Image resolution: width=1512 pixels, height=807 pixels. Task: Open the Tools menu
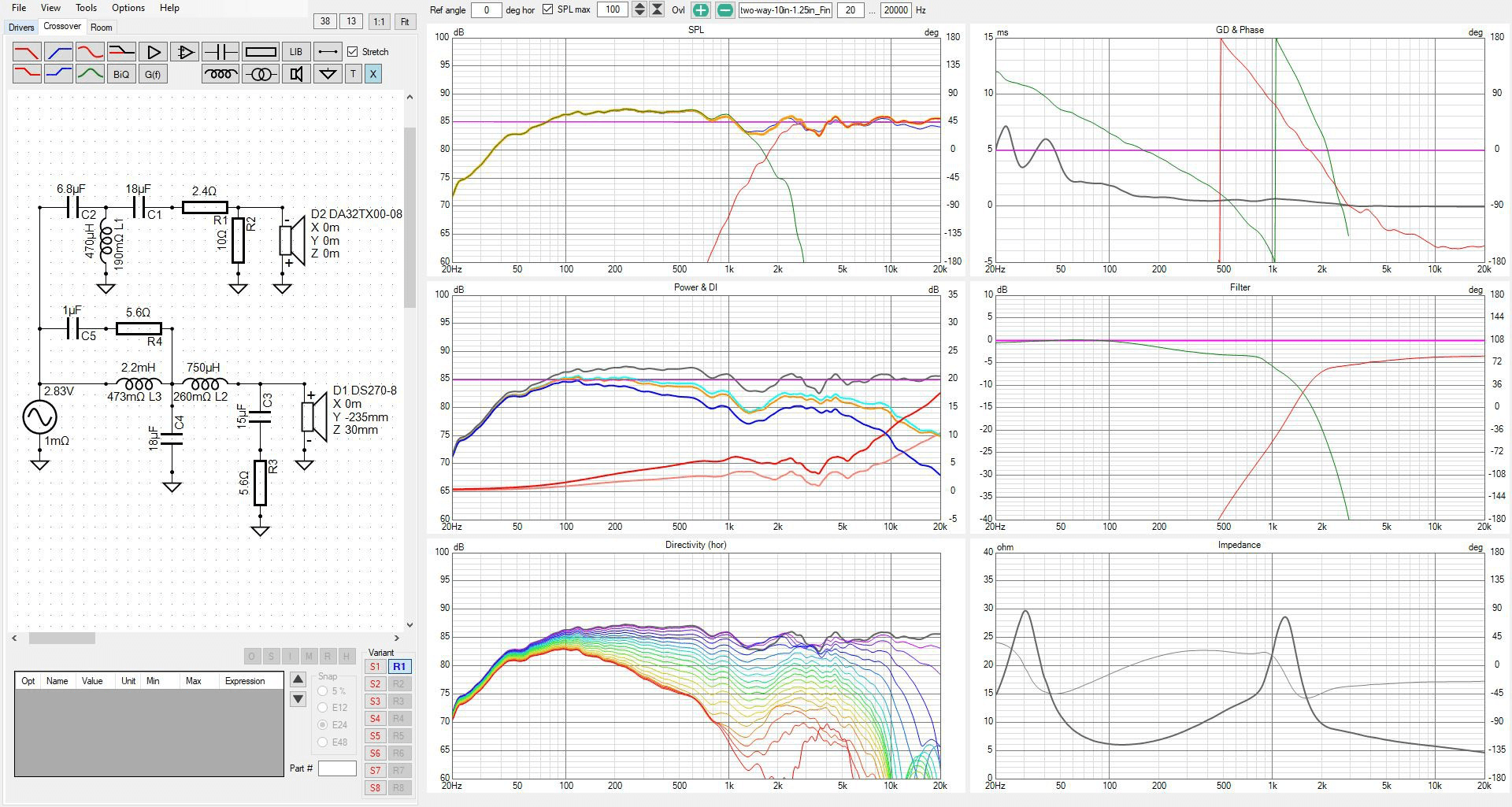tap(86, 8)
